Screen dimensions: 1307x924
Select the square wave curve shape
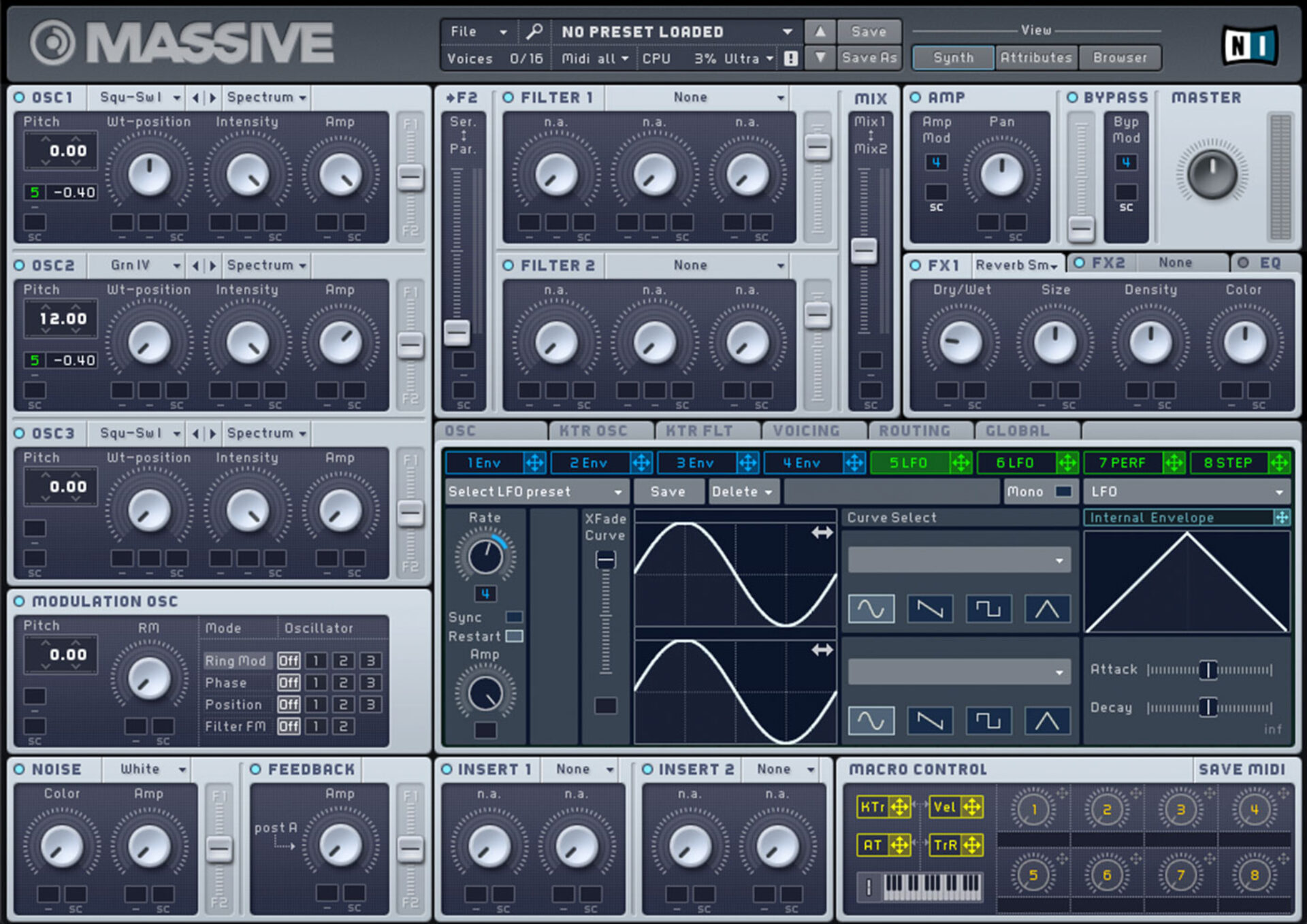(988, 608)
